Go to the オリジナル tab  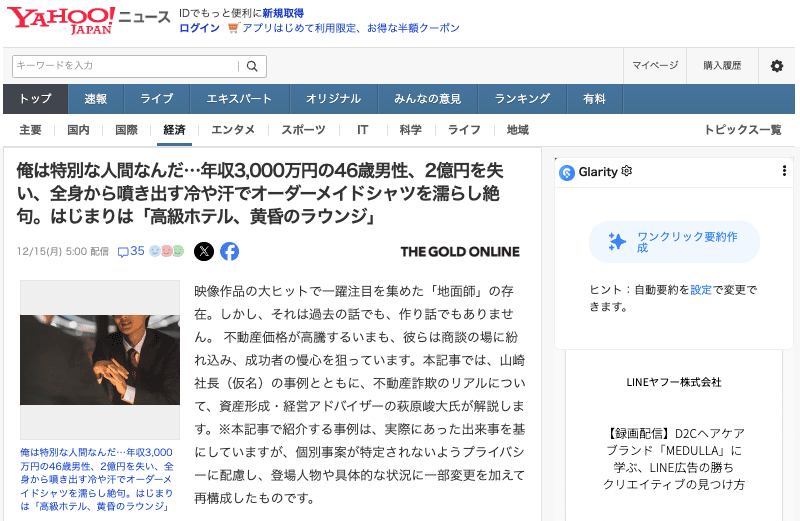click(x=334, y=99)
